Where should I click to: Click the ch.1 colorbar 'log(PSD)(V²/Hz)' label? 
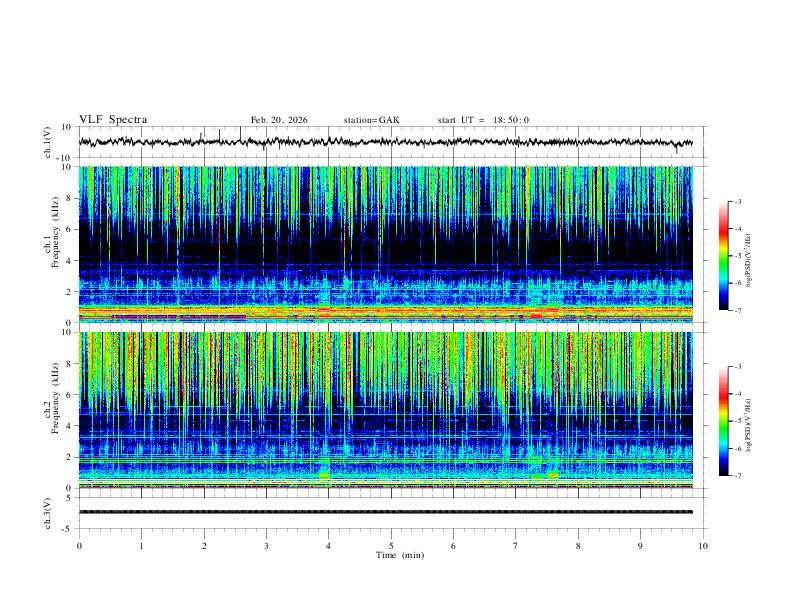point(749,260)
